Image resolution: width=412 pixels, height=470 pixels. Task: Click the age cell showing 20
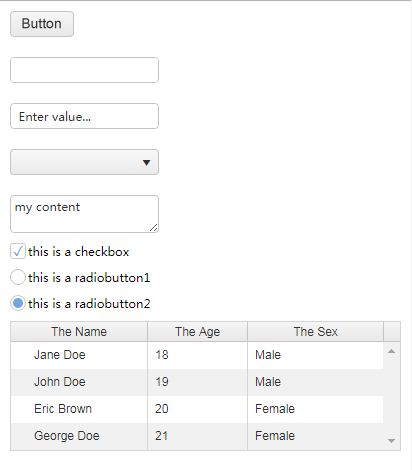coord(198,409)
